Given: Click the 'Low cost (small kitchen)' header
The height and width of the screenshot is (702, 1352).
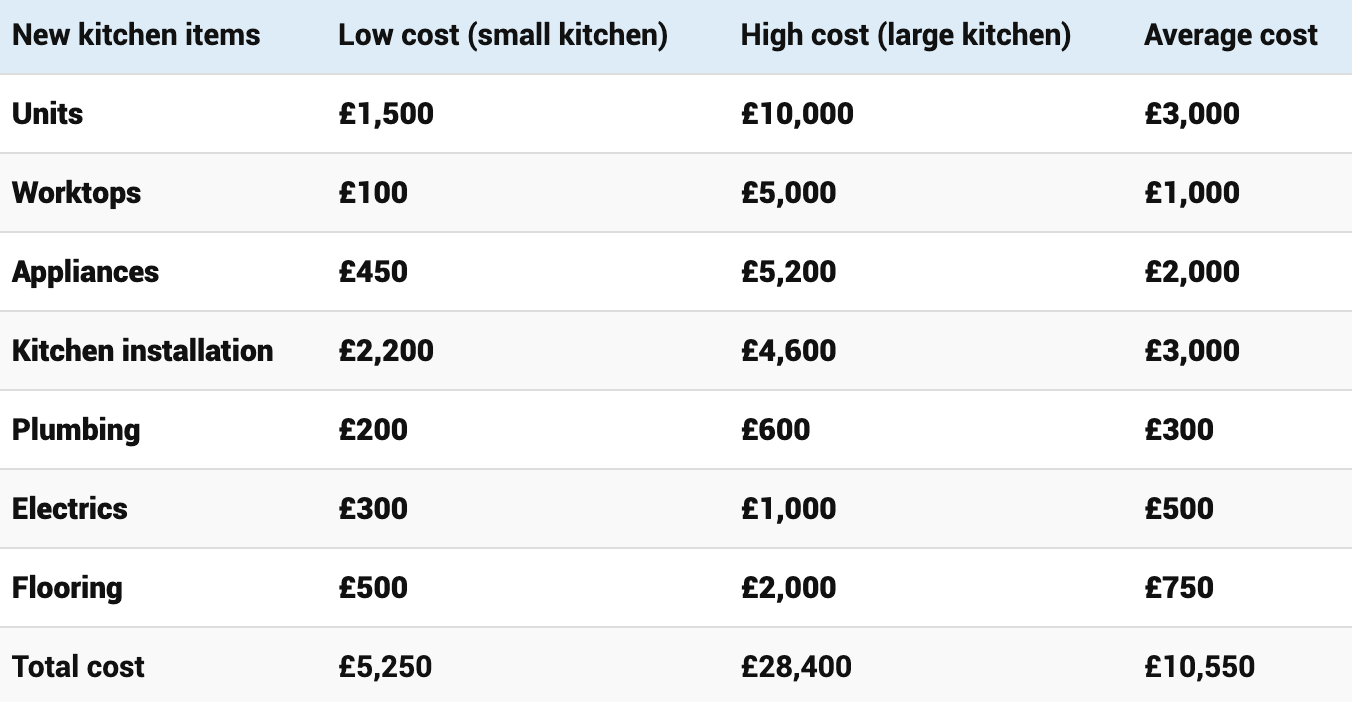Looking at the screenshot, I should click(503, 35).
